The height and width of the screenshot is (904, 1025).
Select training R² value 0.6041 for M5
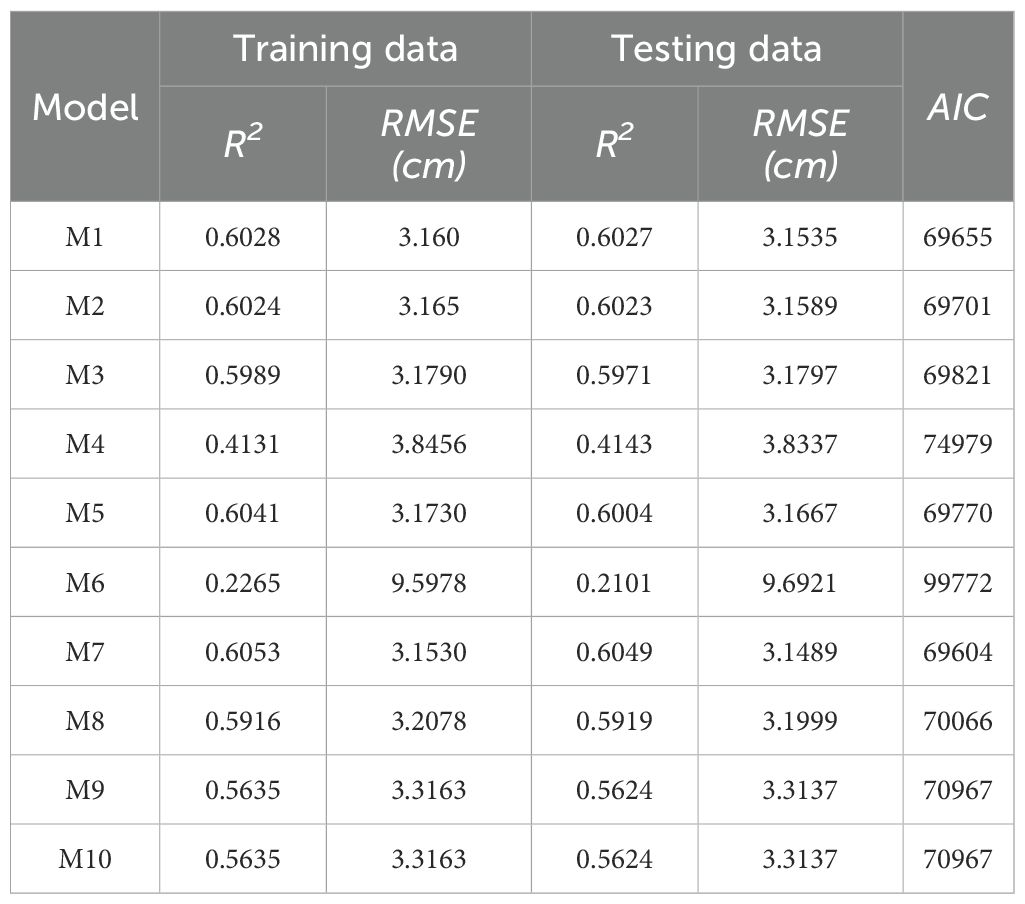[243, 513]
